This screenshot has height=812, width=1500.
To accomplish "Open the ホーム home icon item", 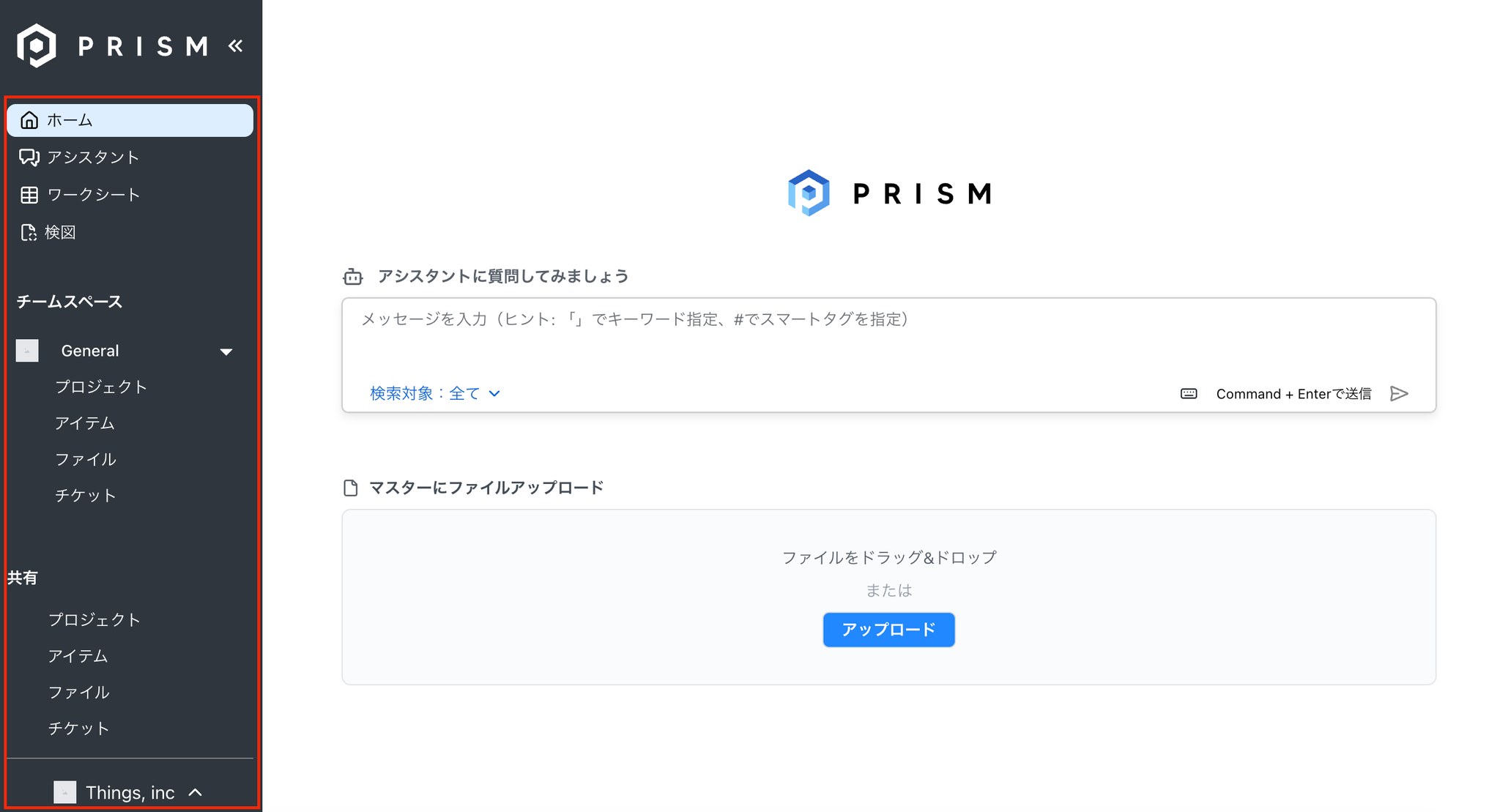I will point(29,120).
